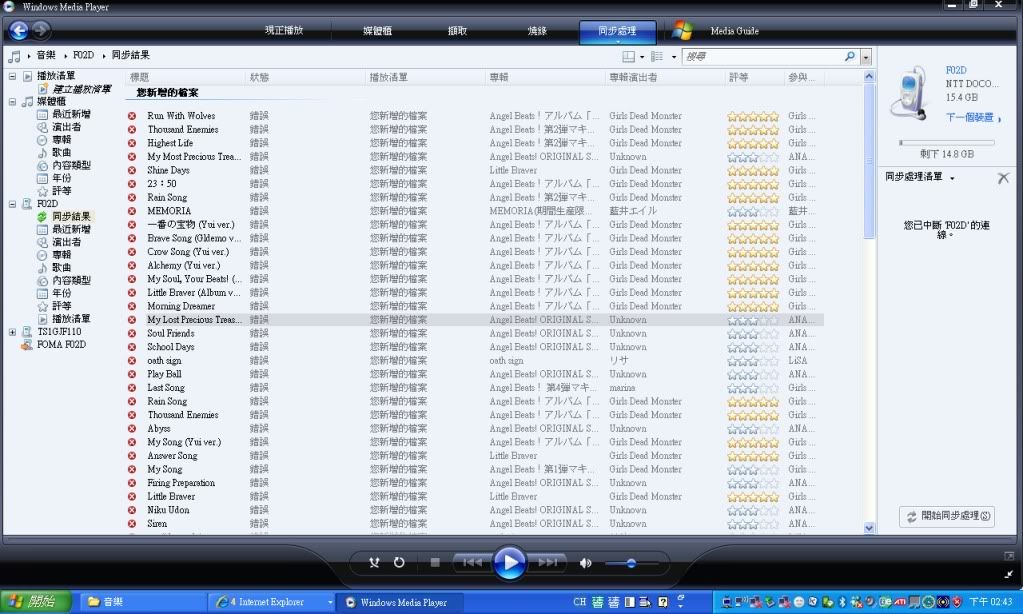Select 建立播放清單 in the tree
1023x614 pixels.
pyautogui.click(x=82, y=89)
